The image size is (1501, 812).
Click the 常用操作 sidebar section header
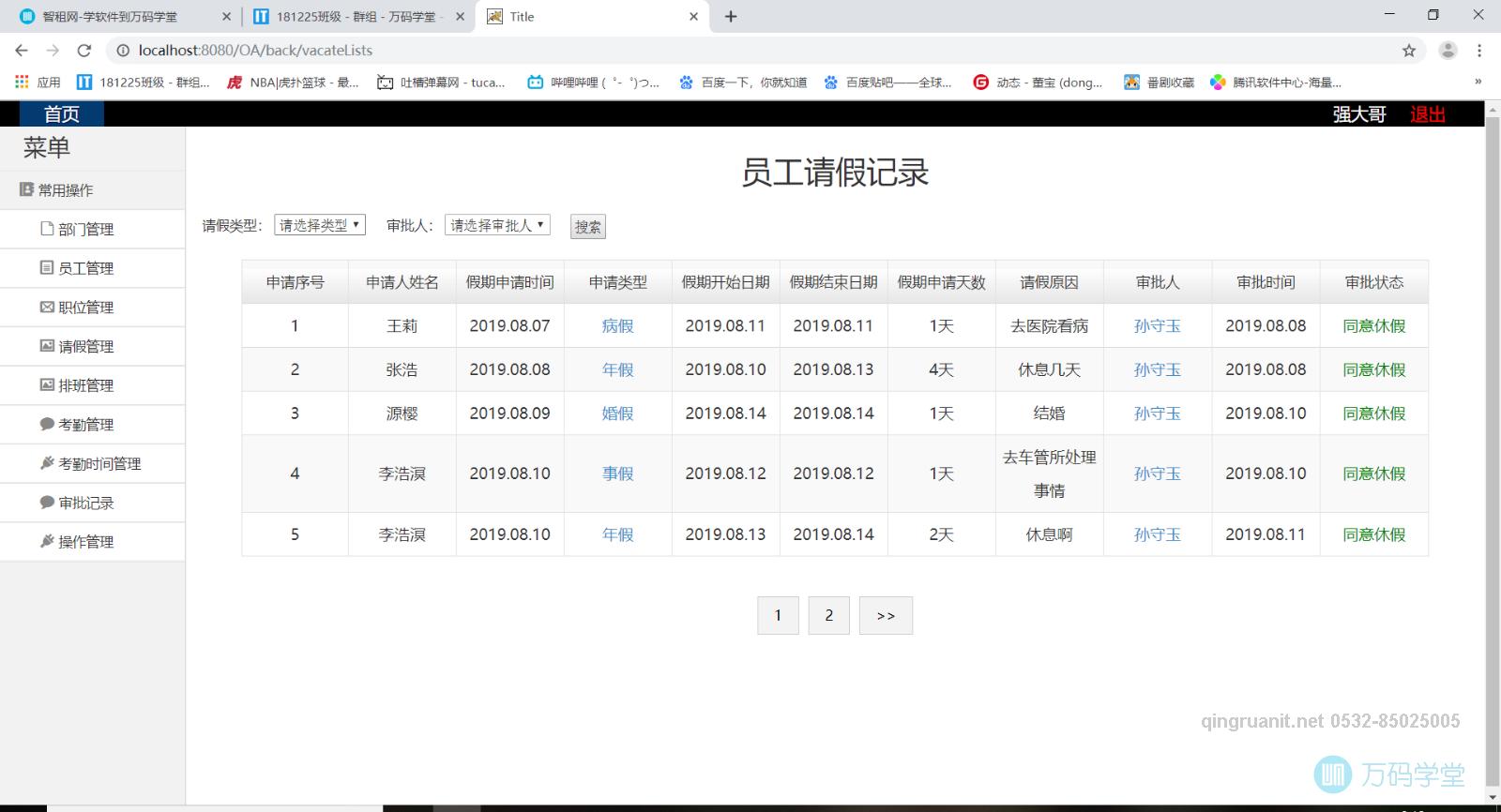pyautogui.click(x=92, y=189)
